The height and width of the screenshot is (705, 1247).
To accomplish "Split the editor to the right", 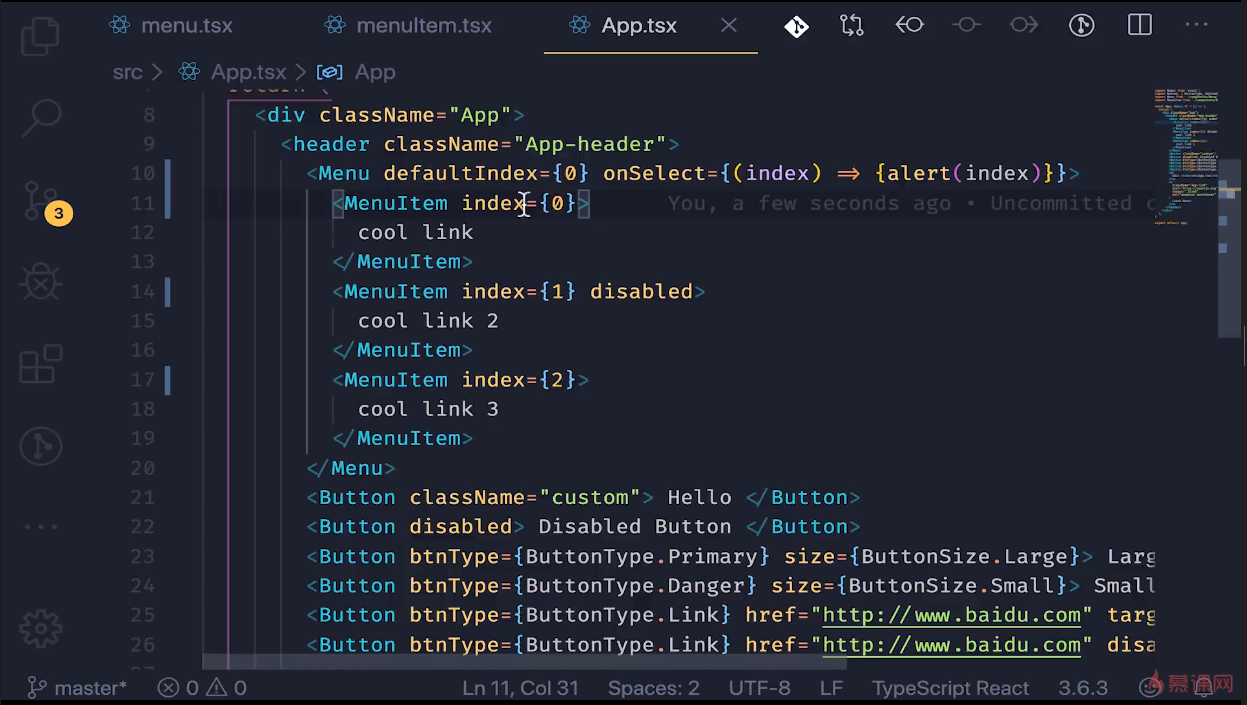I will tap(1140, 26).
